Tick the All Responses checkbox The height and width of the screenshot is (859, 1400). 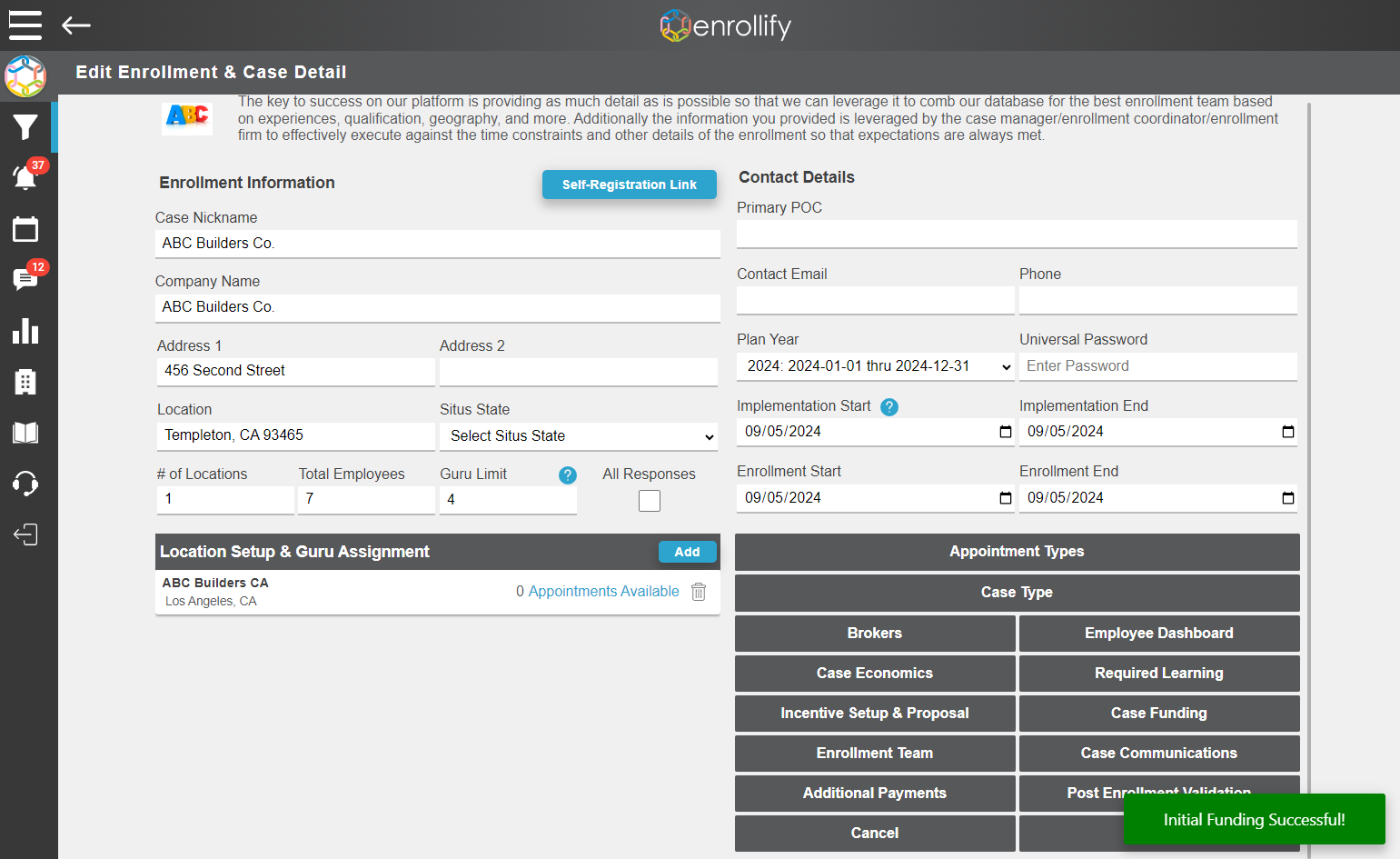coord(650,501)
